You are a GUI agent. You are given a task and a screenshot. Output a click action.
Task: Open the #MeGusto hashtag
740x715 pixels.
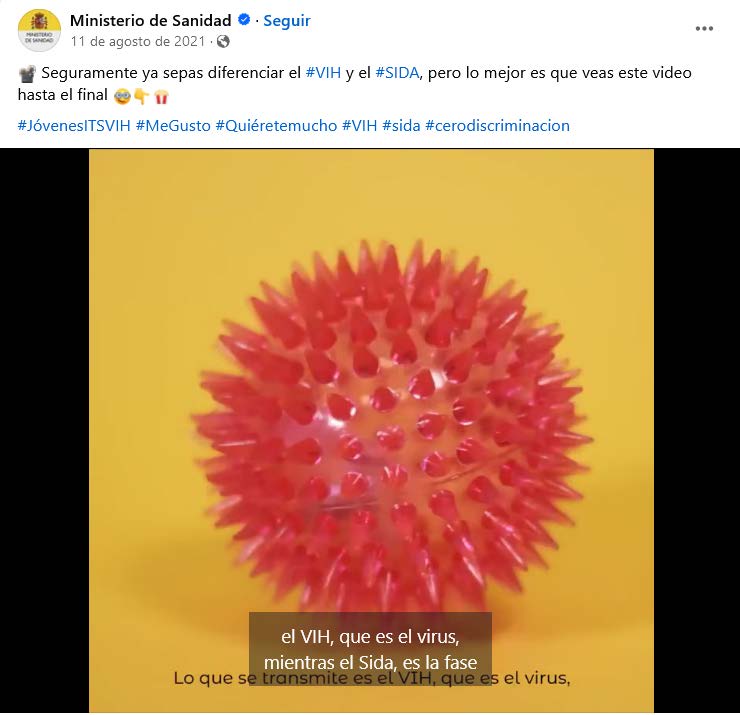pos(173,126)
